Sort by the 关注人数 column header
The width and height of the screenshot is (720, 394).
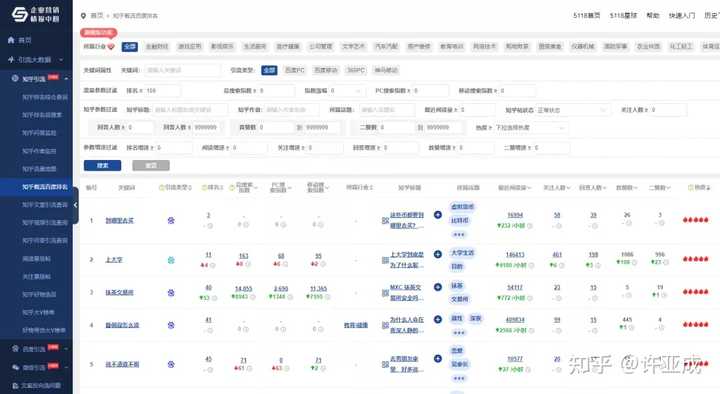coord(557,187)
